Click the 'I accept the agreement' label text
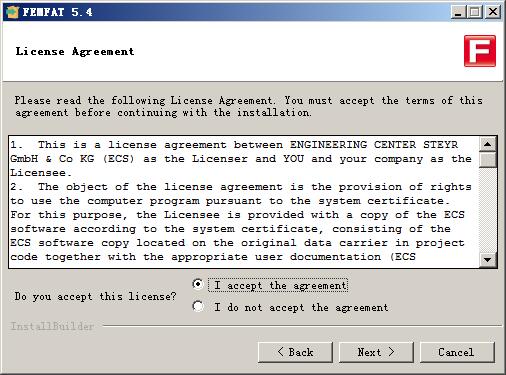This screenshot has width=506, height=375. tap(280, 286)
